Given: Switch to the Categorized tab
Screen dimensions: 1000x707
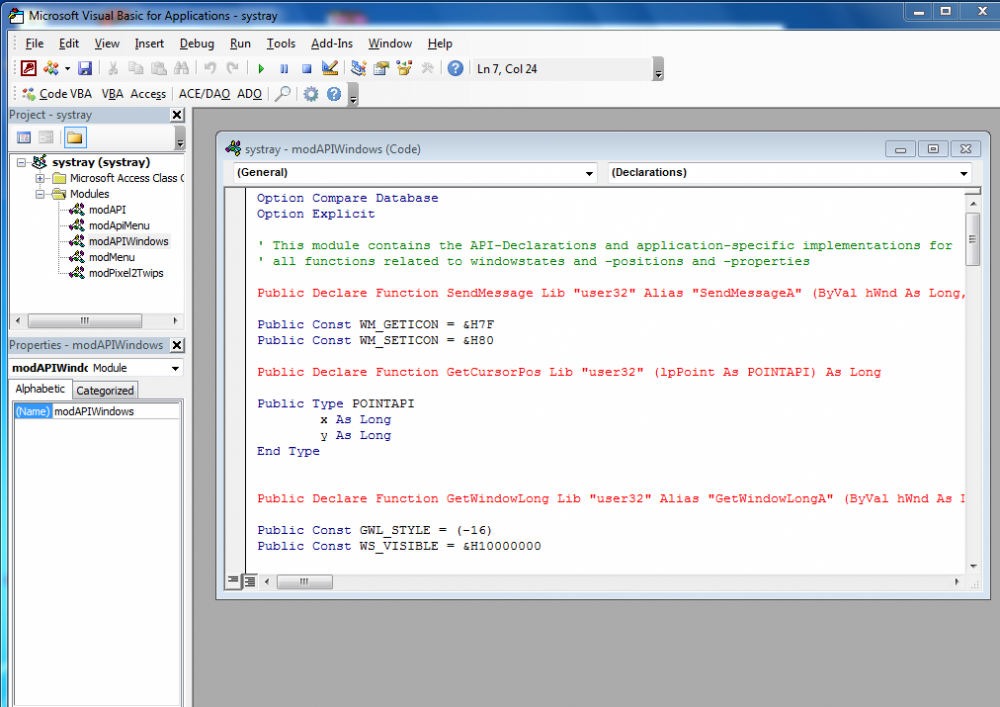Looking at the screenshot, I should (105, 390).
